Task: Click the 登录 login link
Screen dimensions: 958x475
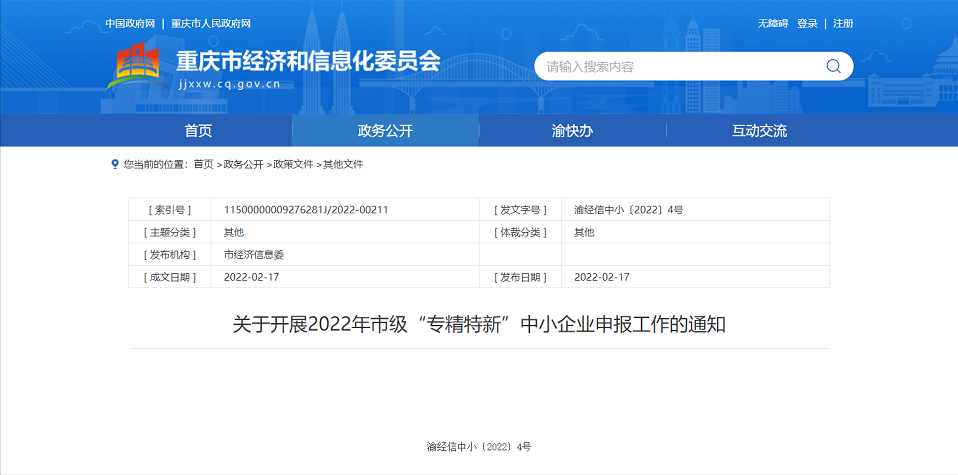Action: pyautogui.click(x=807, y=23)
